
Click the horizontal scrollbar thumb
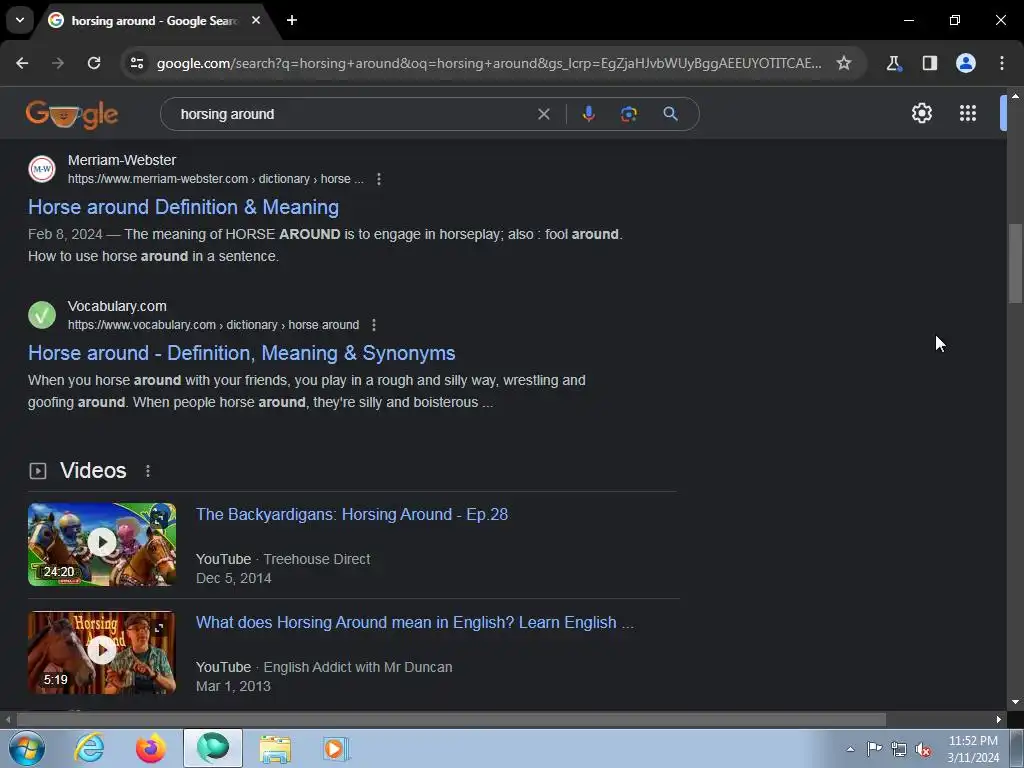pos(451,720)
